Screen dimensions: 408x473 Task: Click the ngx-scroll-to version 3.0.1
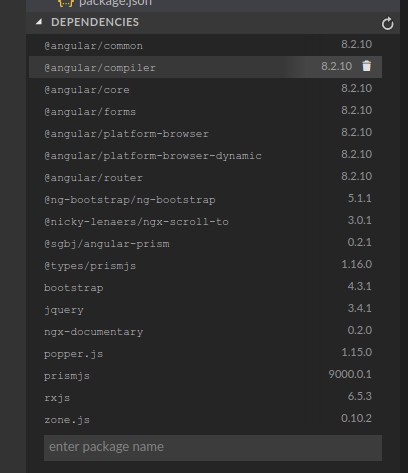pyautogui.click(x=360, y=220)
